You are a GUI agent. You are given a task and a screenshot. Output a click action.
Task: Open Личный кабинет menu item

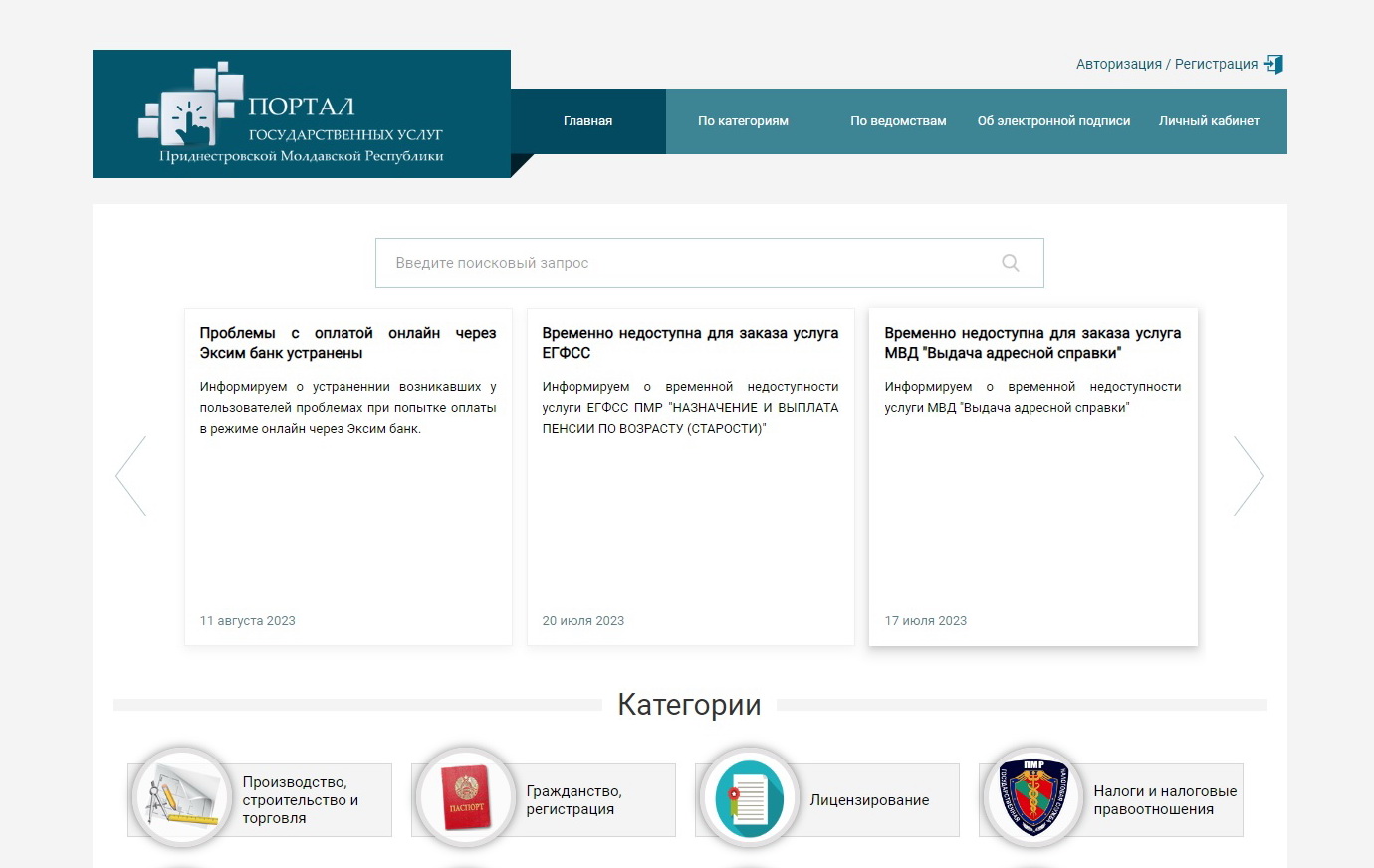pos(1209,121)
